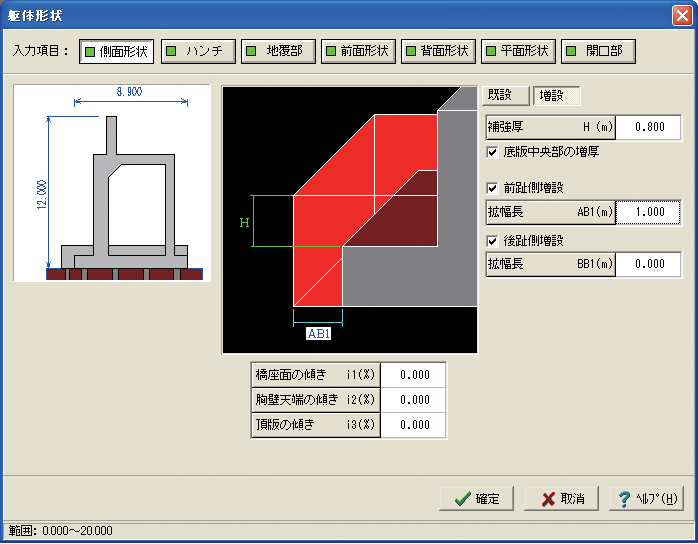Click the 橋座面の傾き i1 field

coord(414,375)
